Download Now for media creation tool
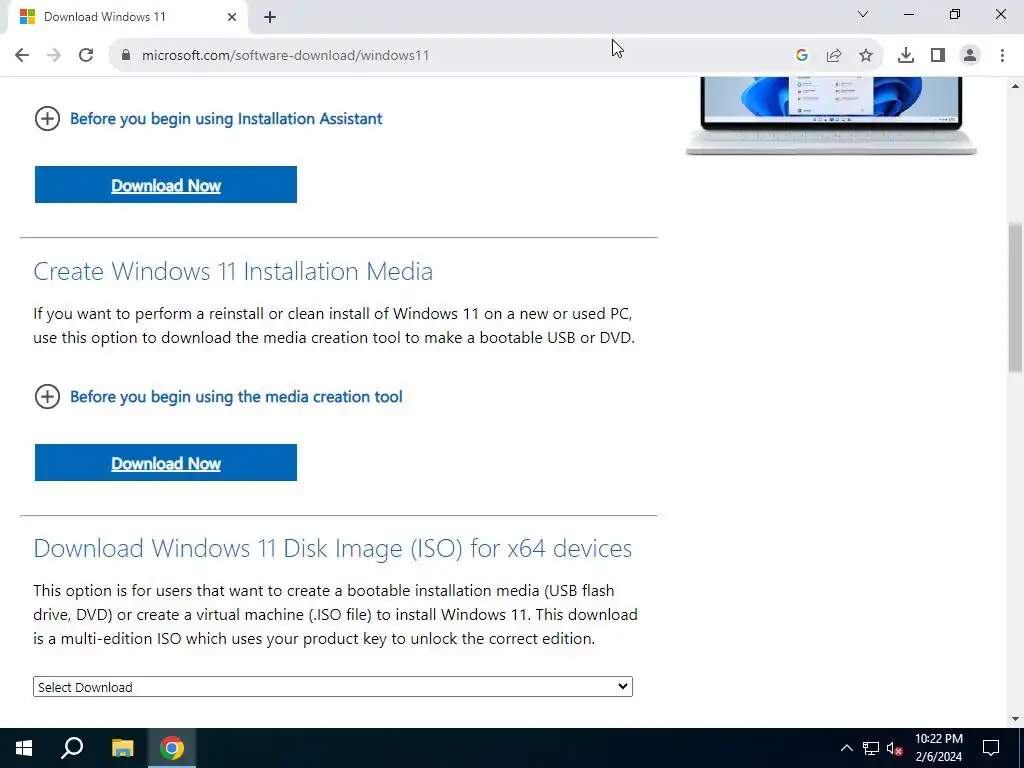This screenshot has height=768, width=1024. 166,462
